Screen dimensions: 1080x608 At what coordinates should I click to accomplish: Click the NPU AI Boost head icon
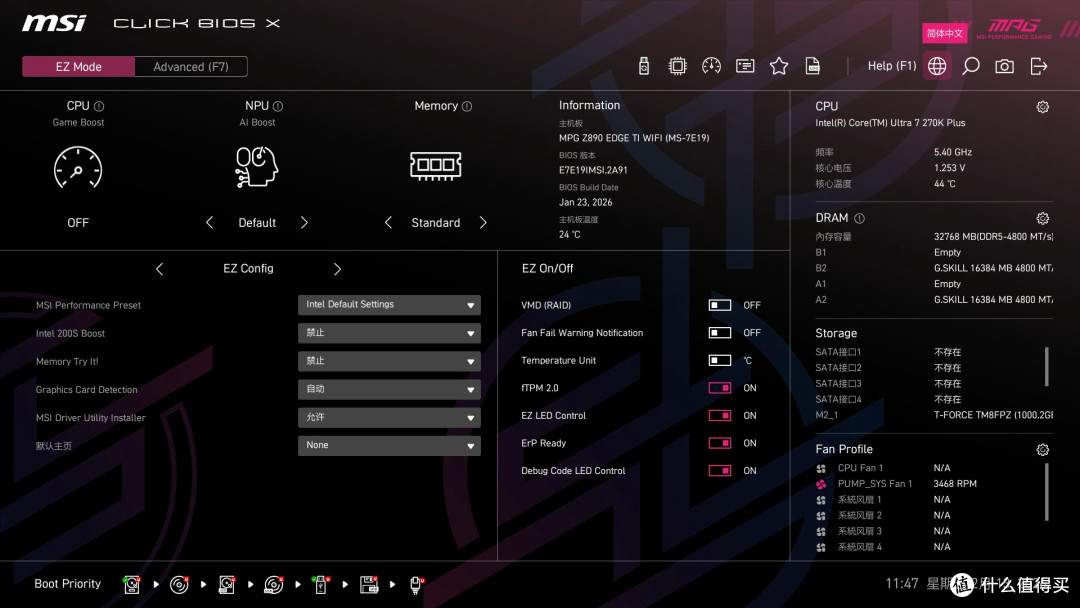[256, 167]
